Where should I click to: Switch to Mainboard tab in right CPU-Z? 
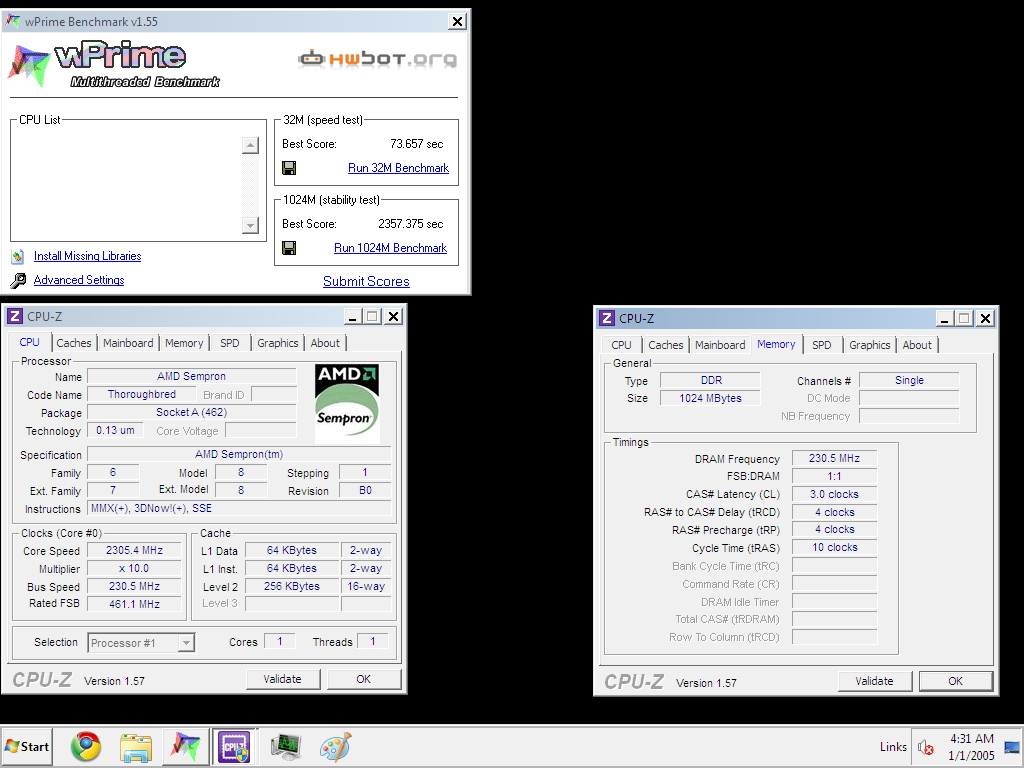point(720,345)
